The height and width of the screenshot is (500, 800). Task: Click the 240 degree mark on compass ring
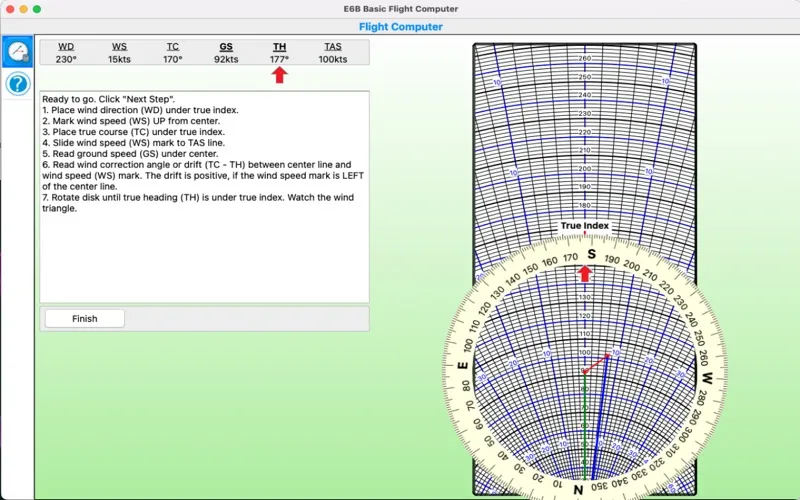pyautogui.click(x=691, y=319)
